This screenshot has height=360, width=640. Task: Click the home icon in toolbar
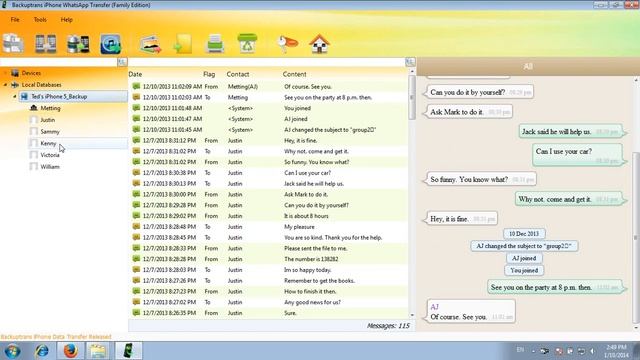319,44
